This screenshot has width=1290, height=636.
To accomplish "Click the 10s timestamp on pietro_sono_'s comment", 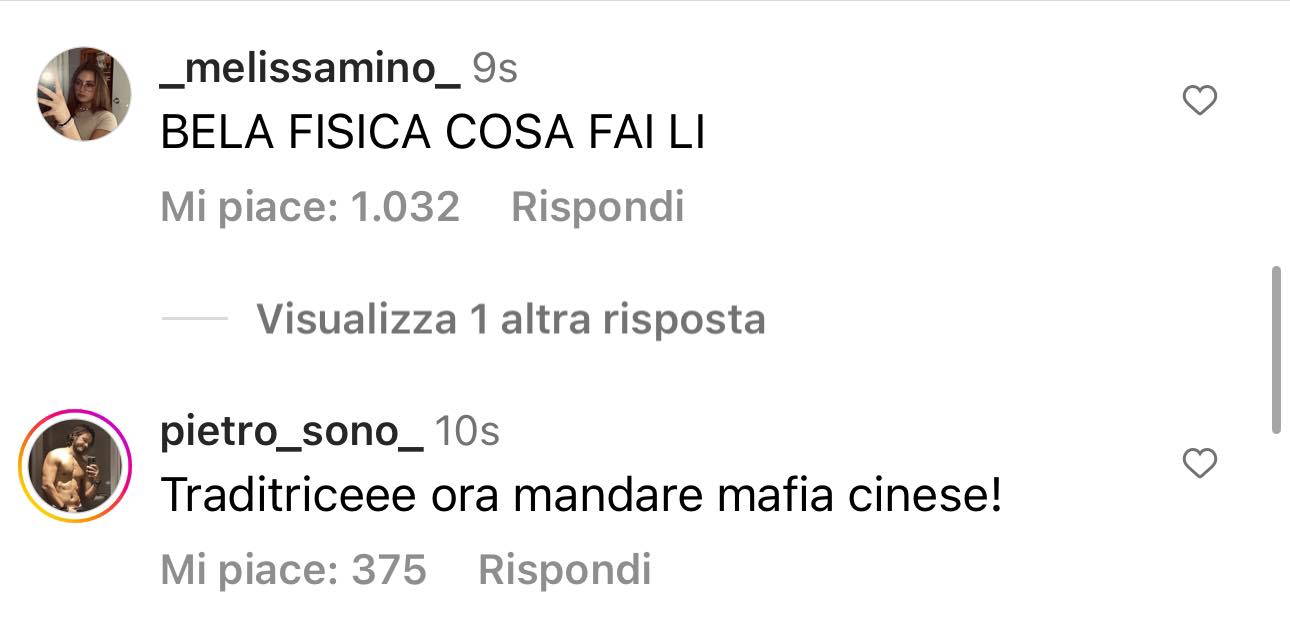I will (468, 432).
